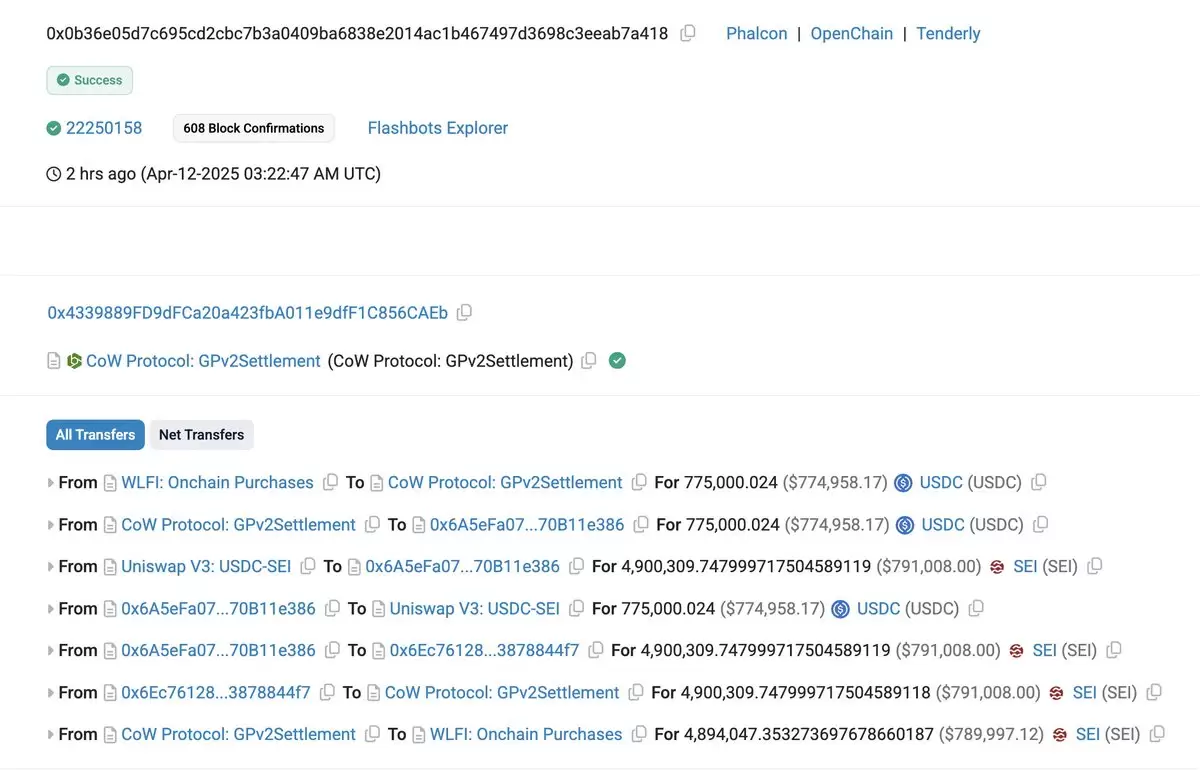The height and width of the screenshot is (770, 1200).
Task: Copy 0x6Ec76128 sender address in 0x6Ec76128-to-CoW row
Action: (x=327, y=692)
